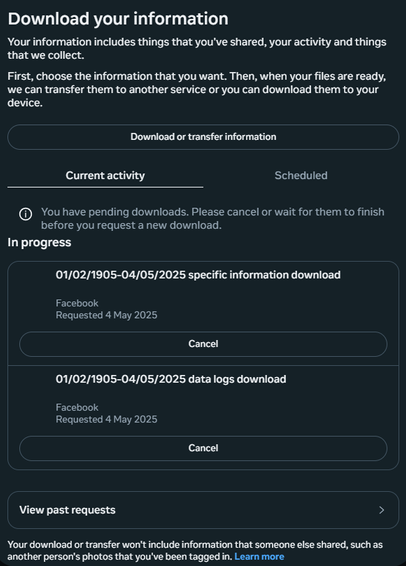The width and height of the screenshot is (406, 566).
Task: Select the data logs download title
Action: pos(171,379)
